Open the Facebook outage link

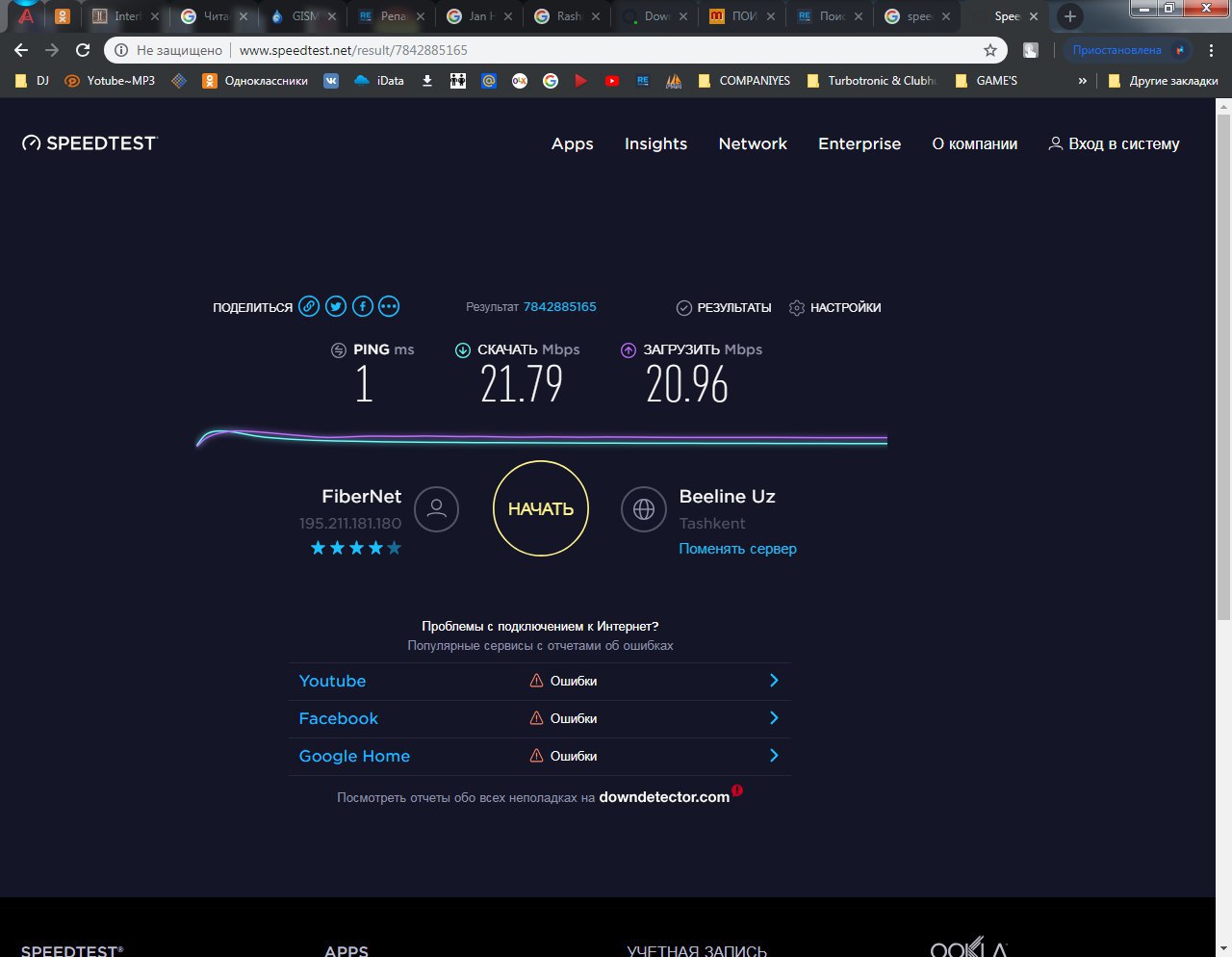tap(339, 718)
